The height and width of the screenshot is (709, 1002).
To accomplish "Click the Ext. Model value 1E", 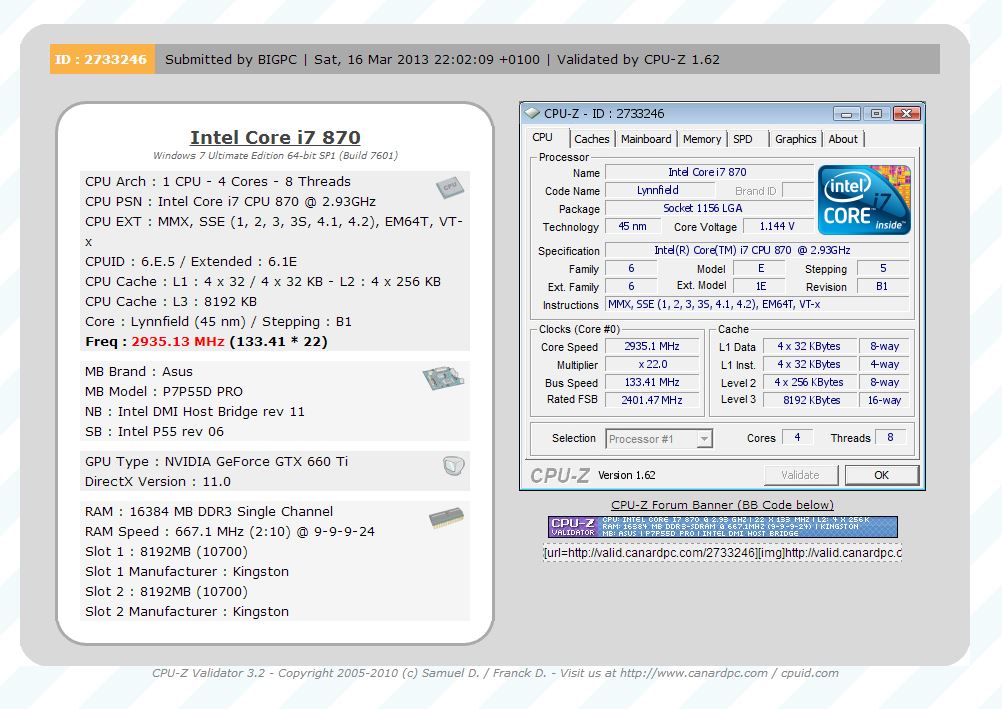I will tap(760, 286).
